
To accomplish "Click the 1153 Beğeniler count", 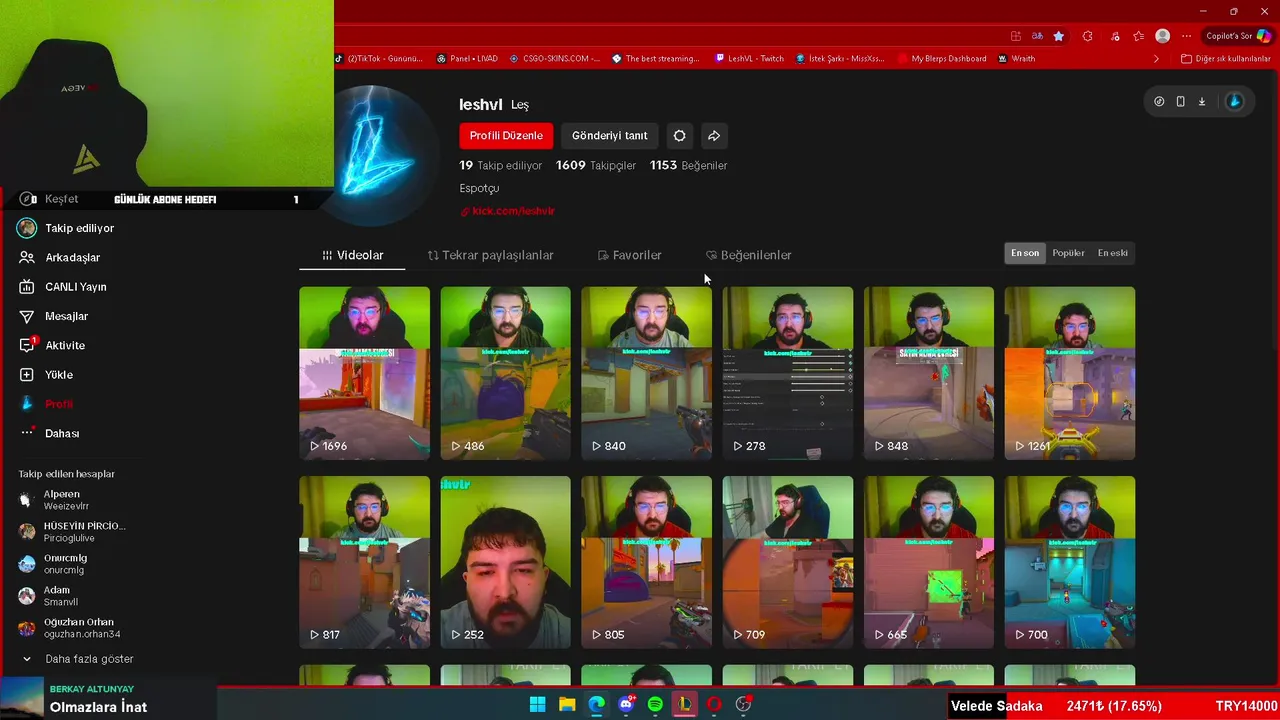I will click(688, 165).
